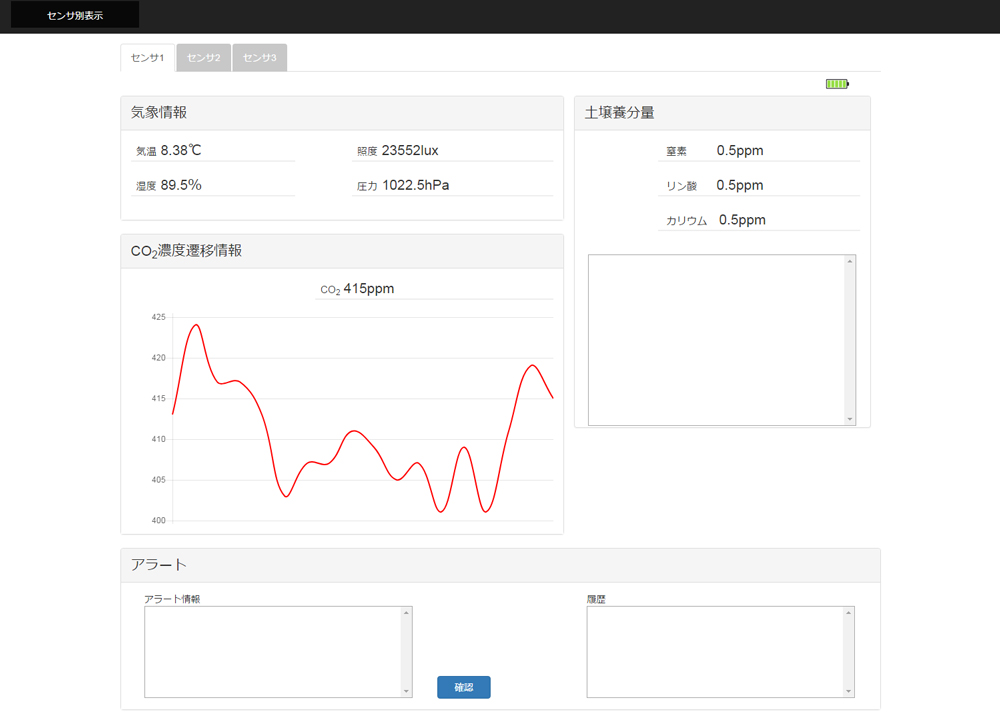Focus the text box under 土壌養分量

[x=715, y=340]
